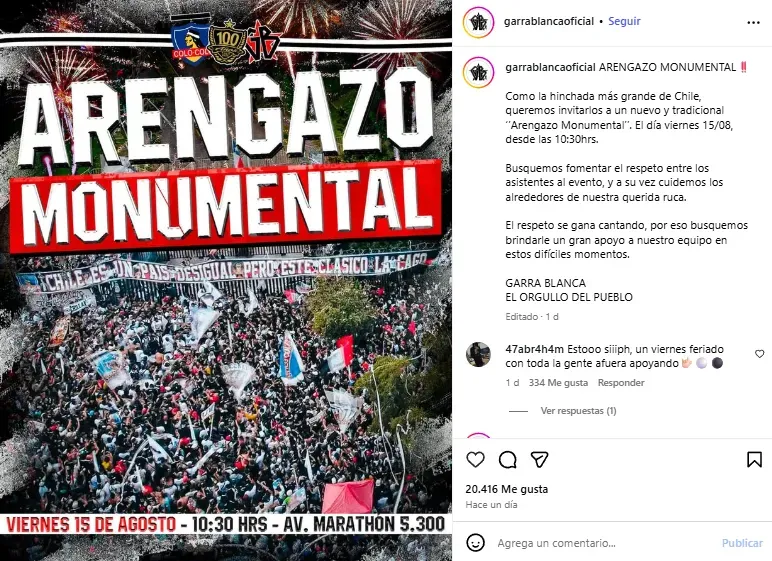The height and width of the screenshot is (561, 772).
Task: Expand replies with Ver respuestas (1)
Action: click(578, 411)
